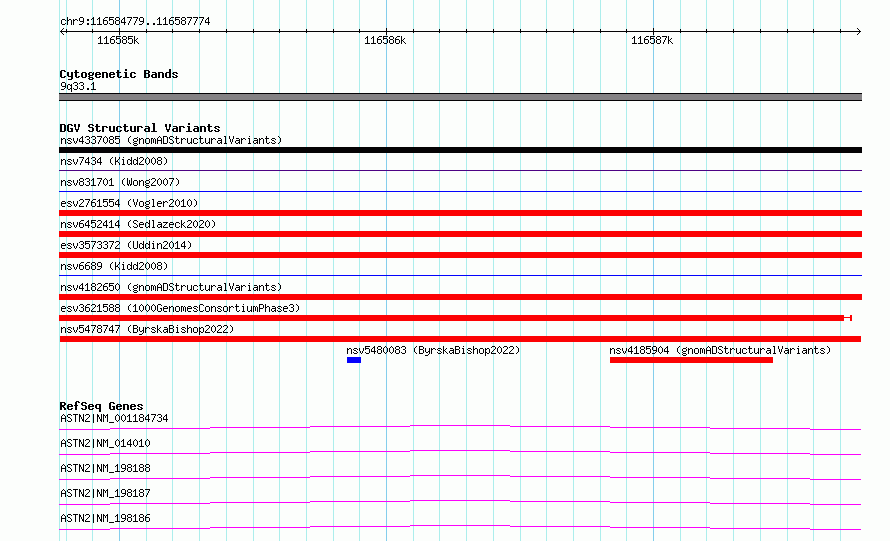
Task: Click the red nsv4185904 gnomAD variant bar
Action: click(x=691, y=360)
